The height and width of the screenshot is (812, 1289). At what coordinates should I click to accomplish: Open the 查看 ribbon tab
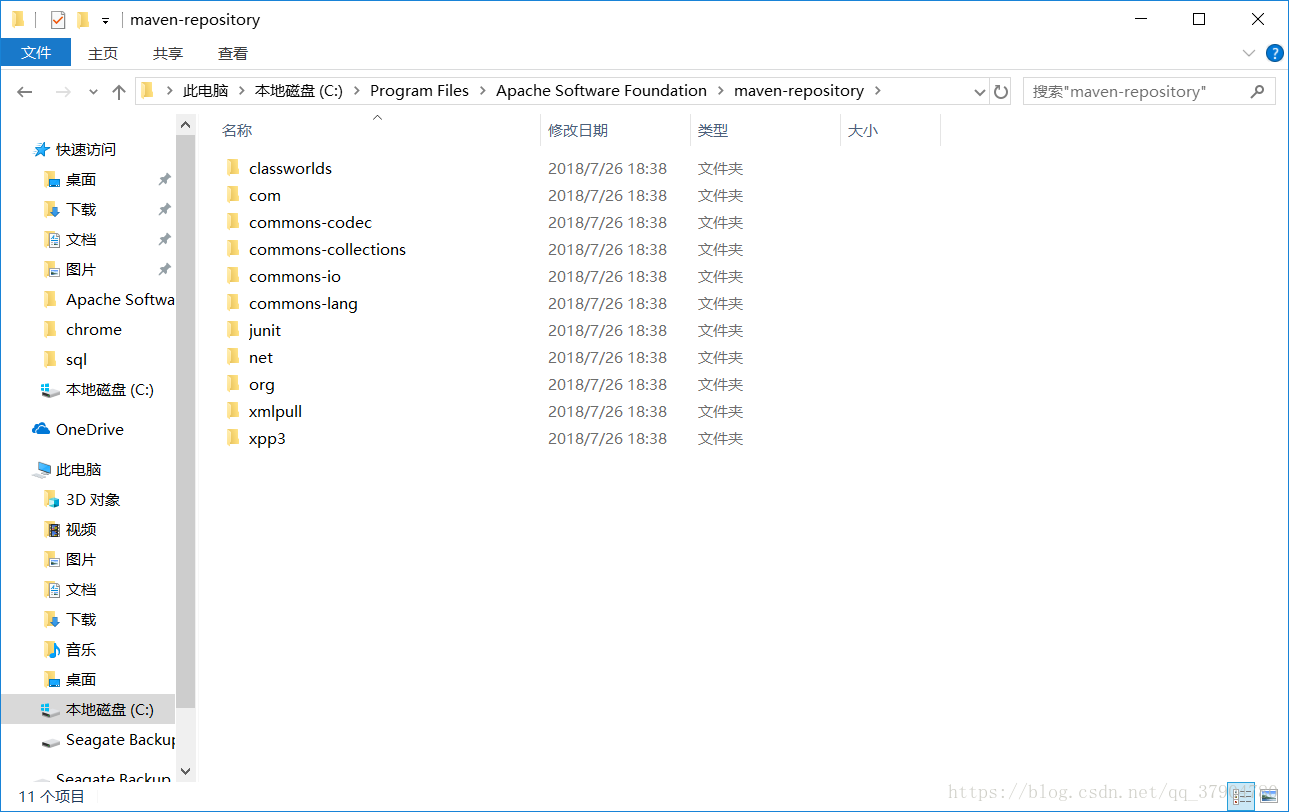pyautogui.click(x=233, y=53)
